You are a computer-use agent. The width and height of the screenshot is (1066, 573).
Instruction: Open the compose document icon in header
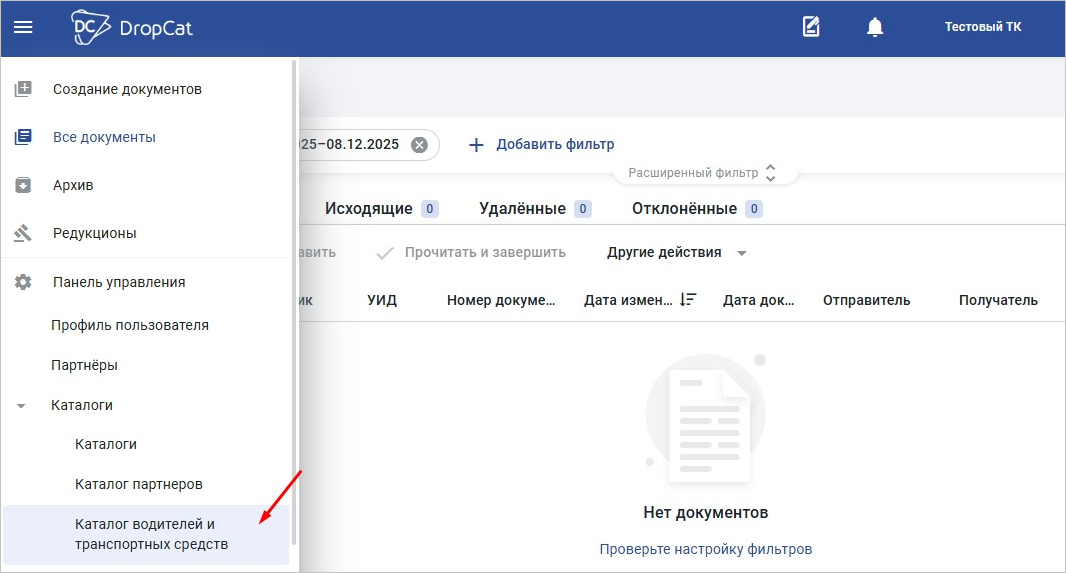point(811,27)
